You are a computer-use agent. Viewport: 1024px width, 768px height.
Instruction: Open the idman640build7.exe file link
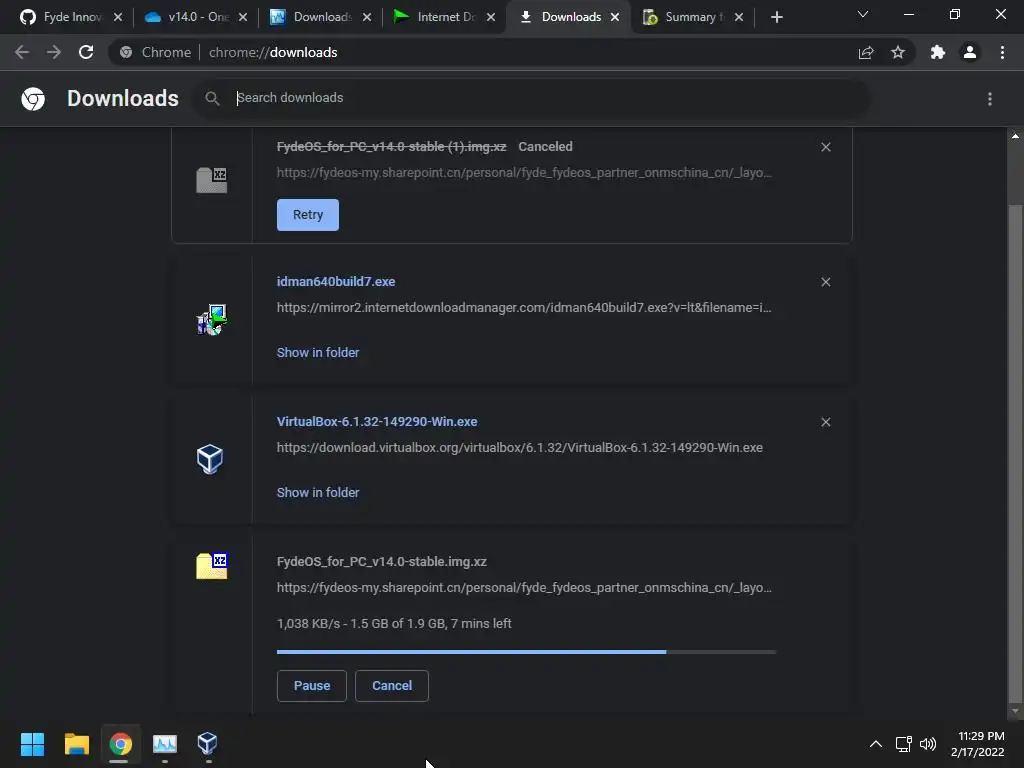[x=336, y=281]
